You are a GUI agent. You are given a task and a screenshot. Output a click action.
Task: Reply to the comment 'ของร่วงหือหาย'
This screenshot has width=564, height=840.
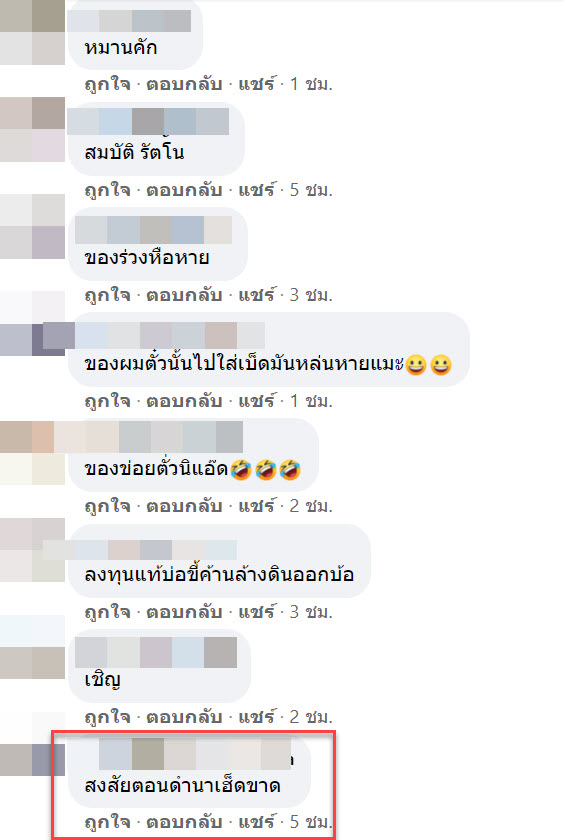184,295
